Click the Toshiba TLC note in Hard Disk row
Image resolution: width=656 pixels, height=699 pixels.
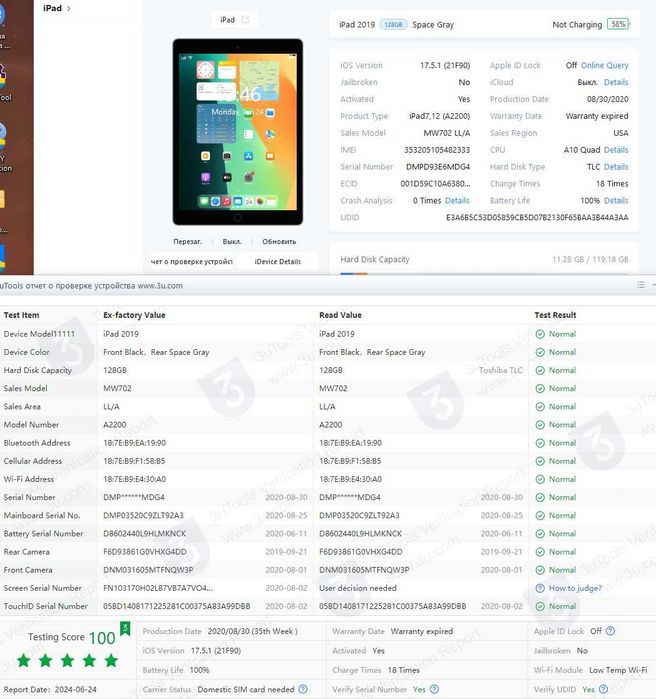[x=501, y=370]
